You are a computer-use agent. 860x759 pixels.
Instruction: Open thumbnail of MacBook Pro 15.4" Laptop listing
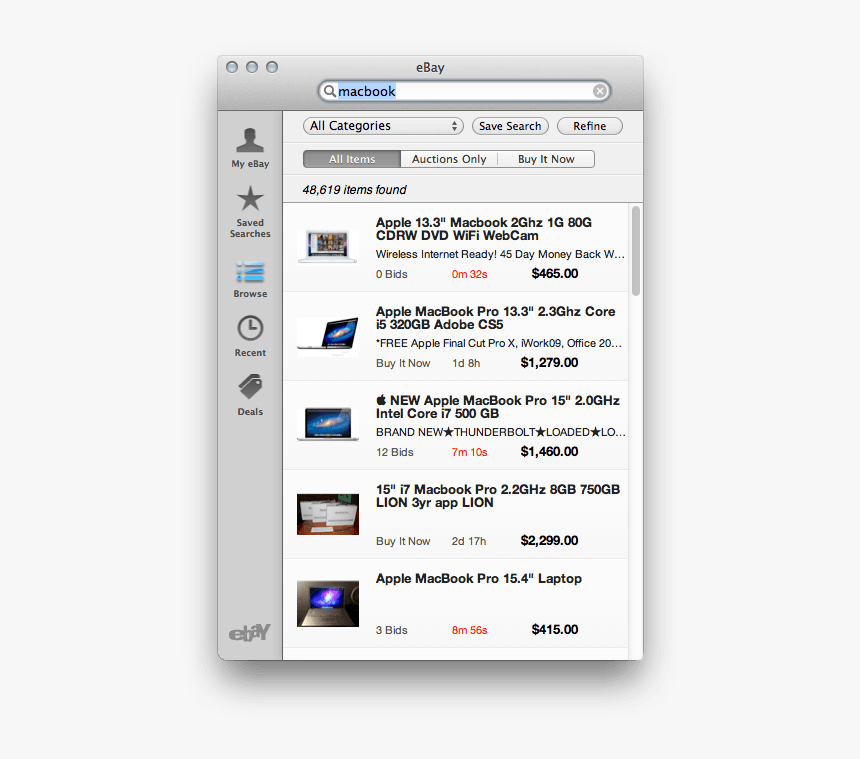pyautogui.click(x=328, y=603)
